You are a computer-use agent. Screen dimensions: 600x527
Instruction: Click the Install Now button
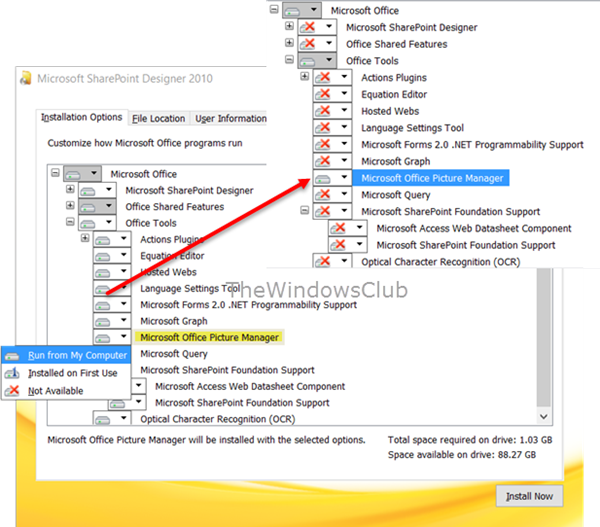tap(529, 496)
